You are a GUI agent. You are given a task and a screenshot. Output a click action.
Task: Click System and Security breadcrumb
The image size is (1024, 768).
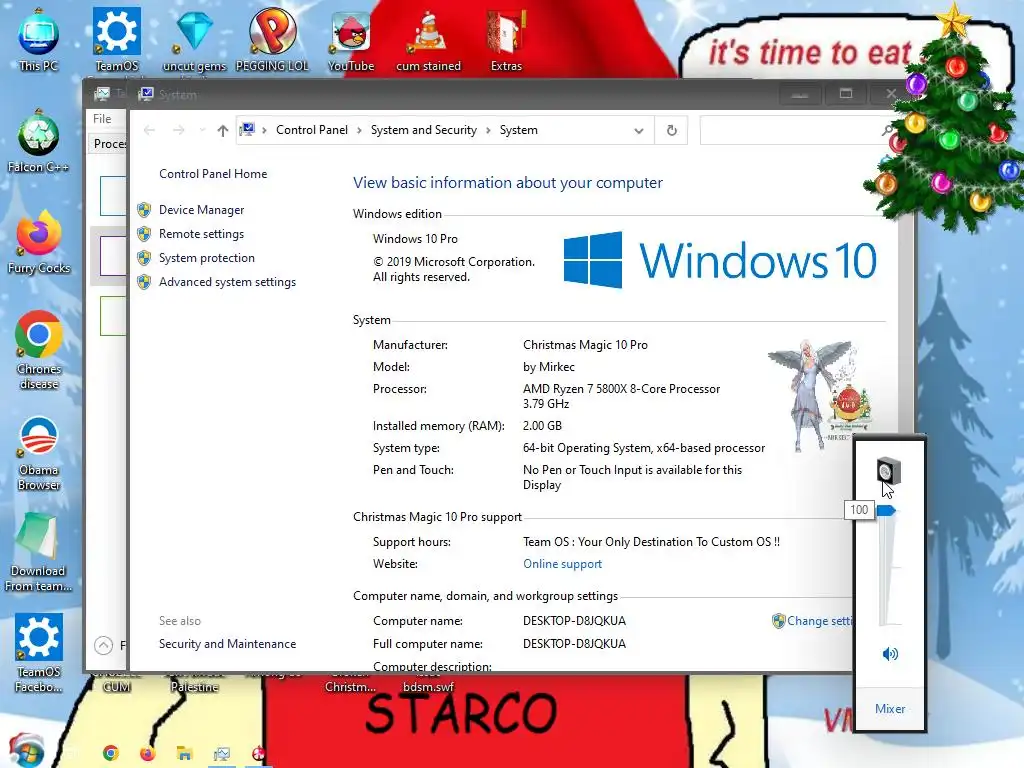[424, 130]
